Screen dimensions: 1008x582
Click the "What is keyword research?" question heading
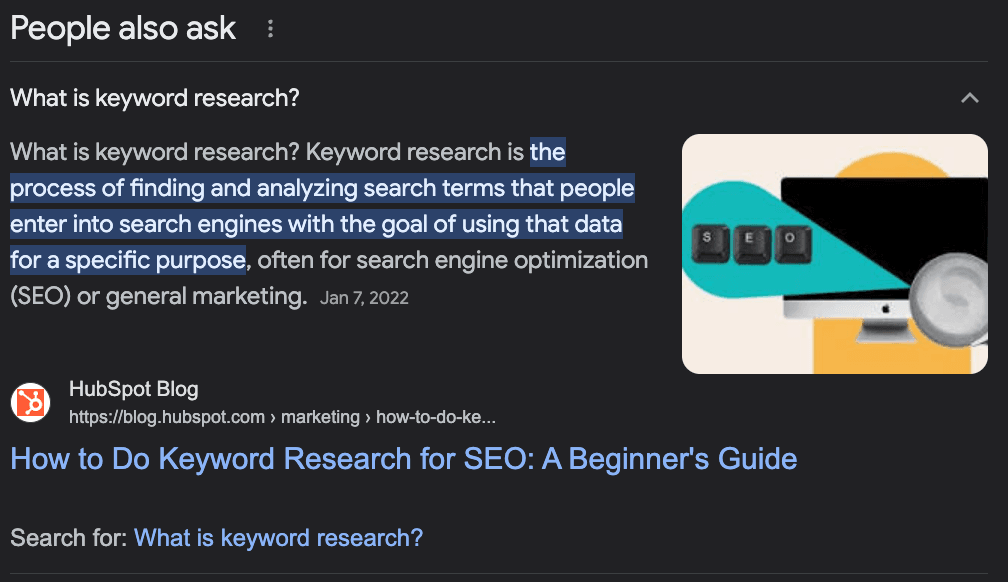coord(155,98)
